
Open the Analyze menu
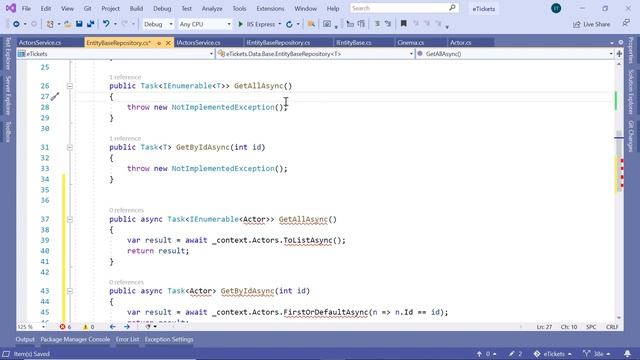tap(212, 8)
